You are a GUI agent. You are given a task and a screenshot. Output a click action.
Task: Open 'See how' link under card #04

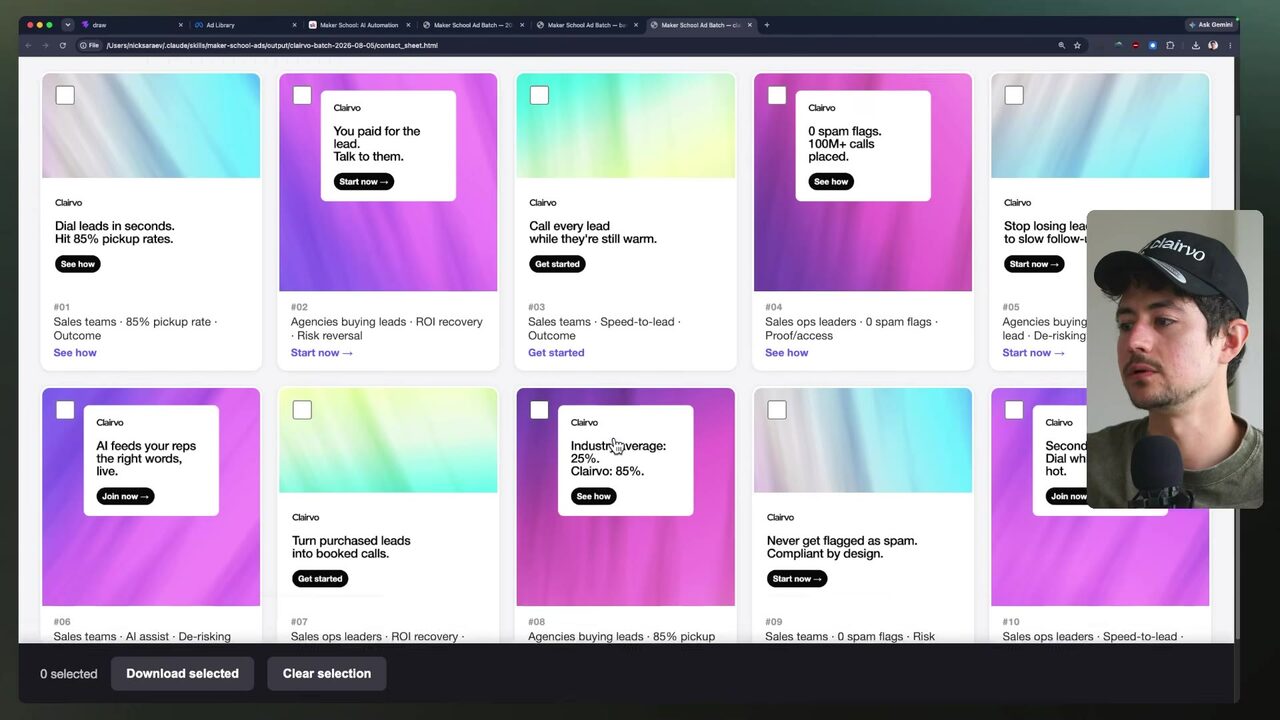click(x=787, y=353)
